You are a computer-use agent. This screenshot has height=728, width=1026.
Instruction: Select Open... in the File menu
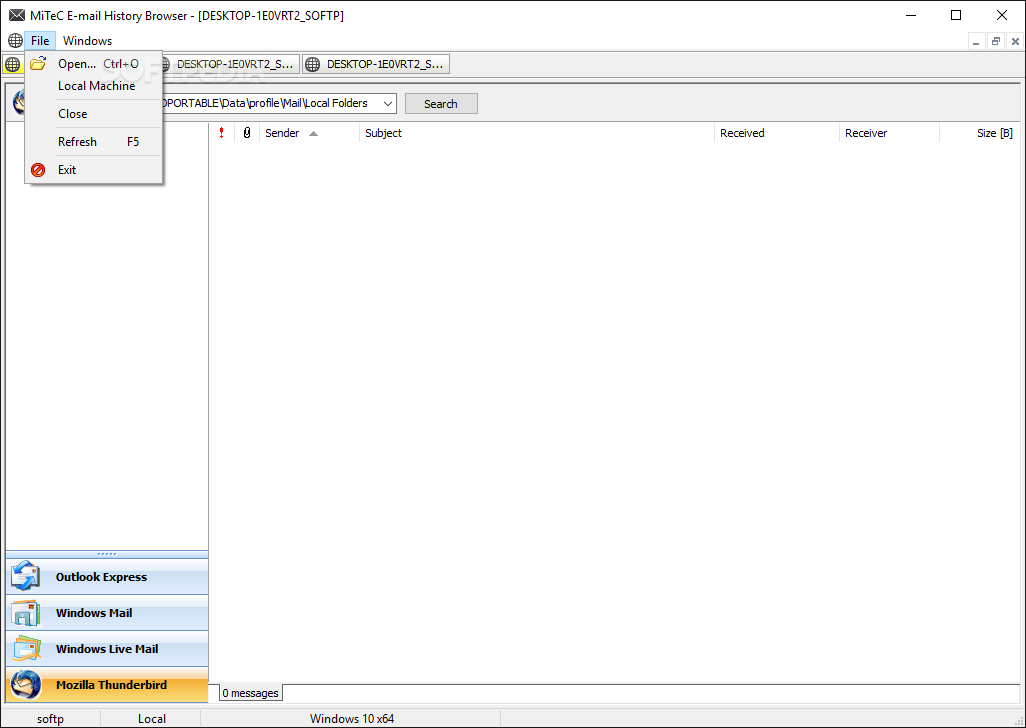[94, 63]
